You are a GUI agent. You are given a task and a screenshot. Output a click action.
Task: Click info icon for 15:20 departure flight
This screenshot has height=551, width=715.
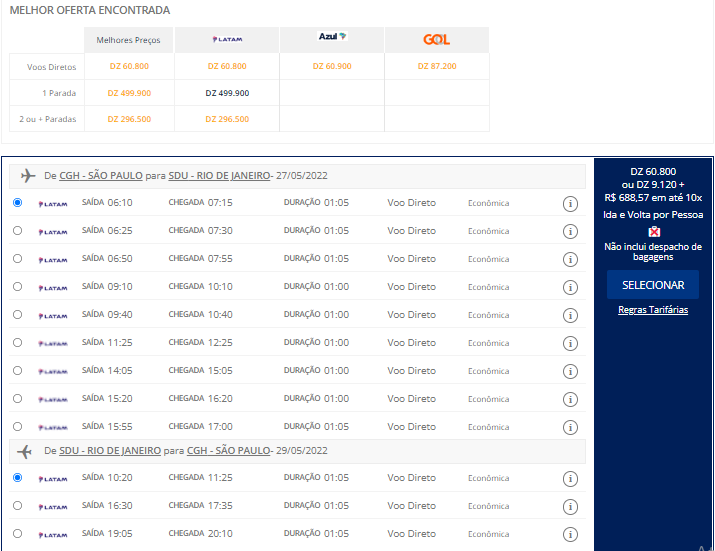(570, 400)
